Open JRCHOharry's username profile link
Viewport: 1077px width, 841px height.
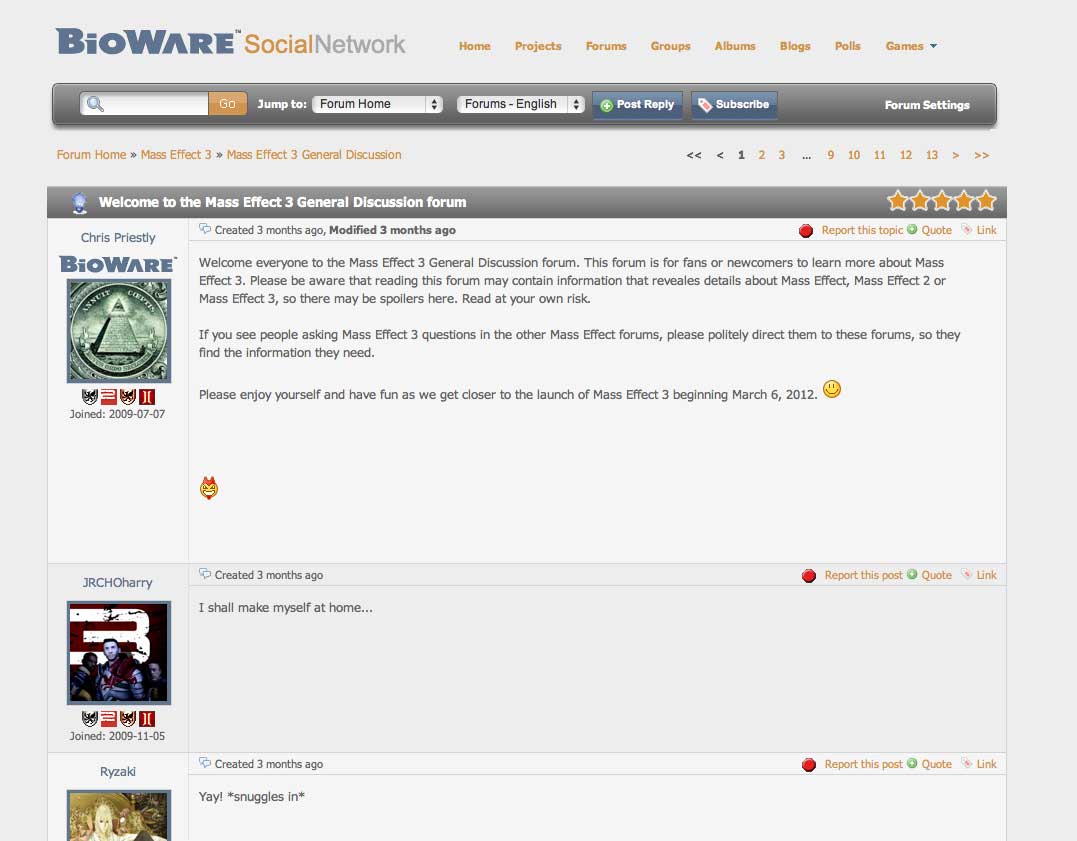[117, 583]
